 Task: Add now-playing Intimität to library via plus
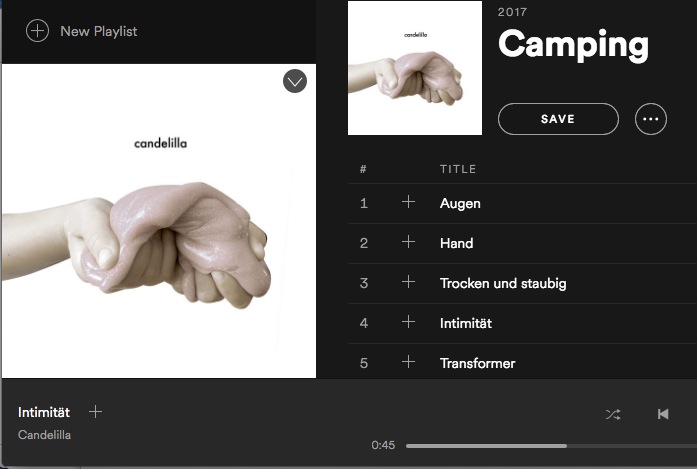tap(95, 412)
